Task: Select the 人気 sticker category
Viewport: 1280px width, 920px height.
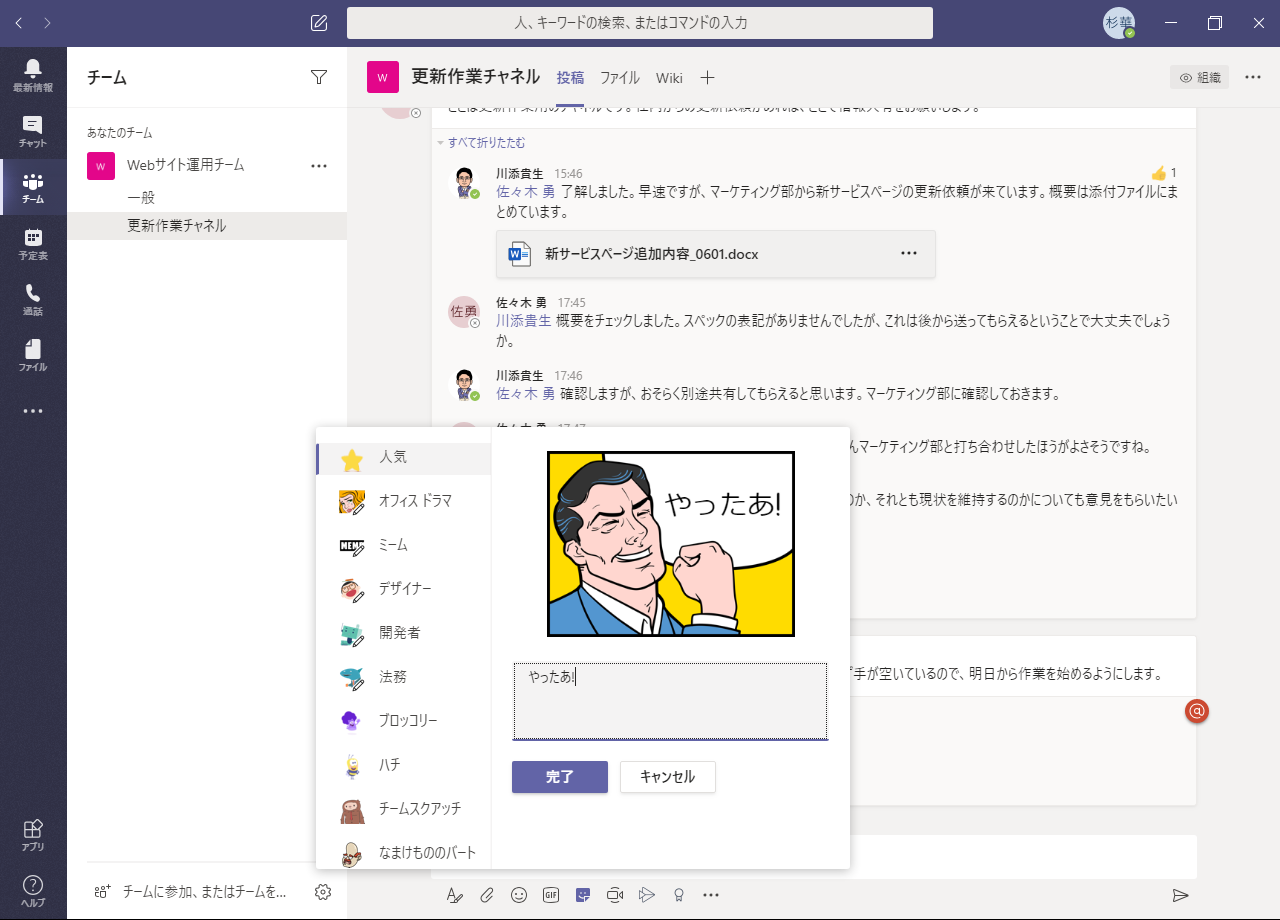Action: (404, 458)
